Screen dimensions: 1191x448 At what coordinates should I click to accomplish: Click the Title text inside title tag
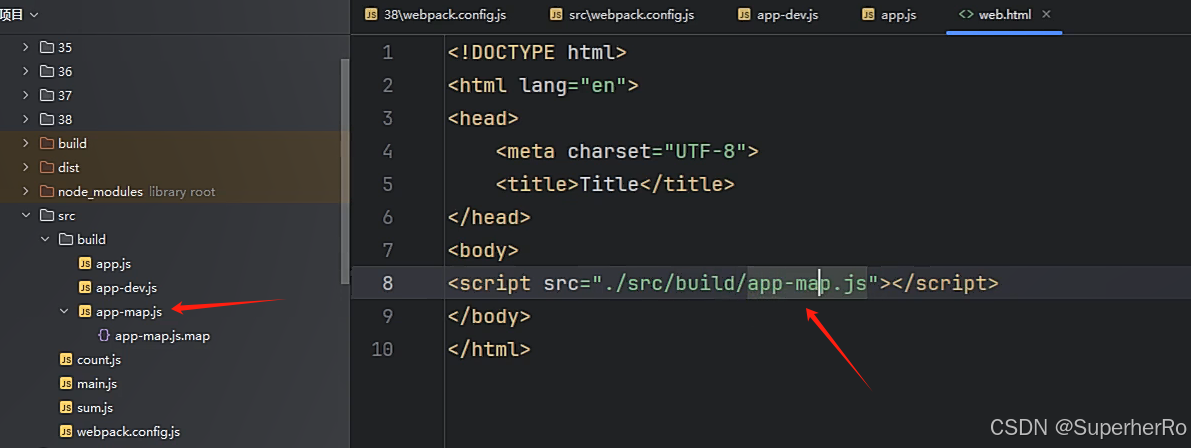tap(608, 184)
